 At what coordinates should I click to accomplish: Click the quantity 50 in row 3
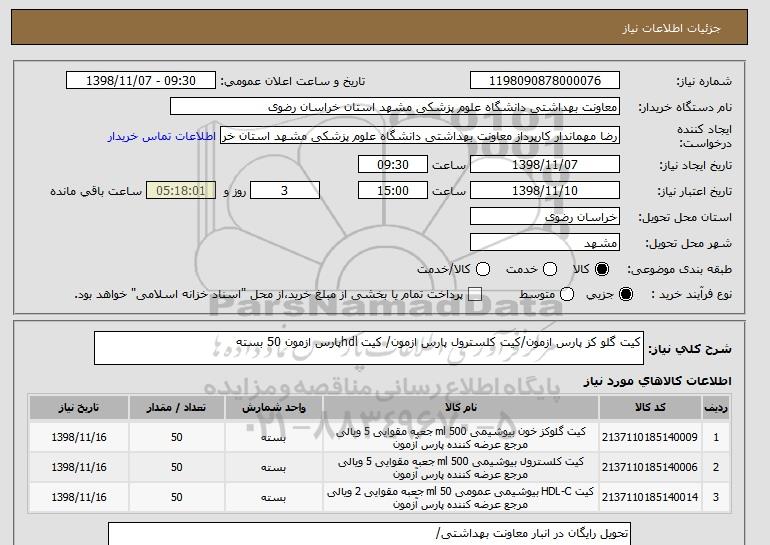tap(177, 497)
